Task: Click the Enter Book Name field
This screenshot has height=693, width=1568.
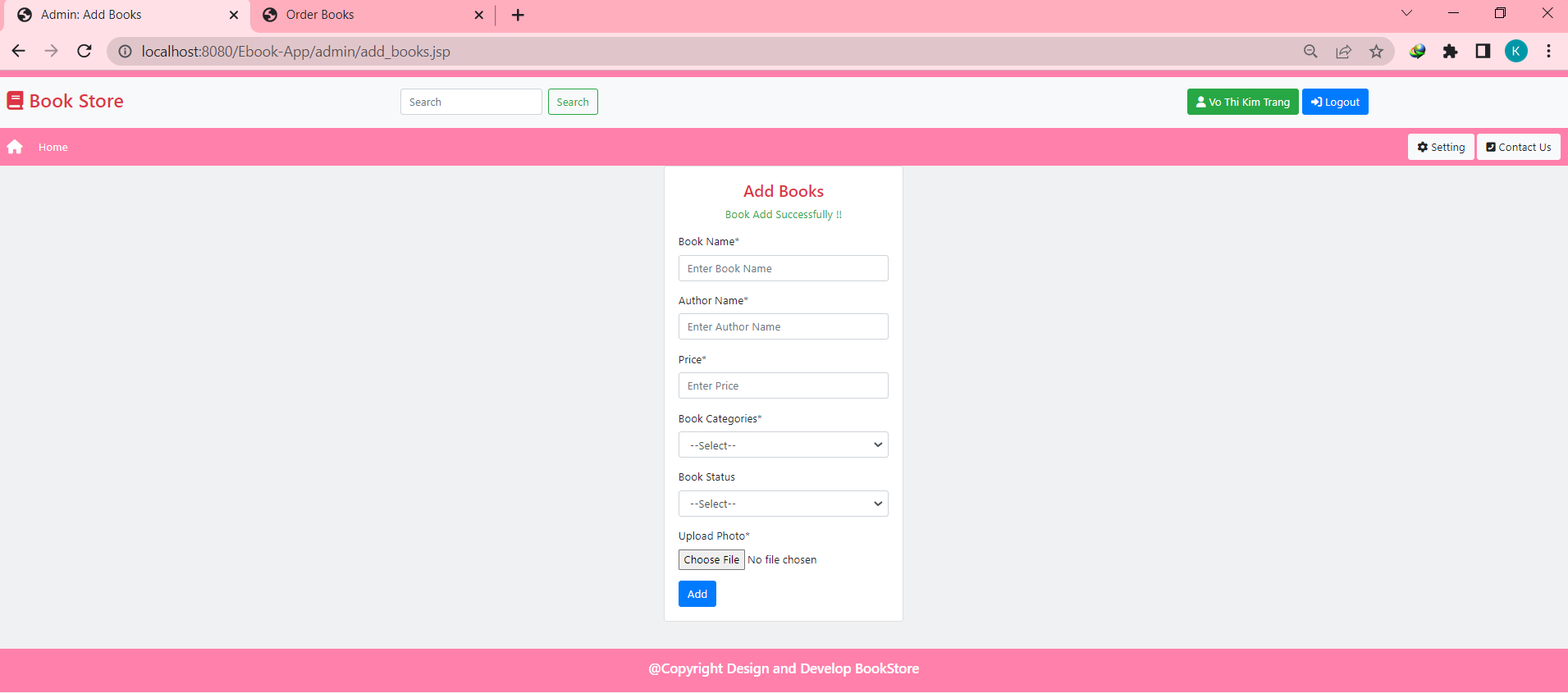Action: pyautogui.click(x=783, y=268)
